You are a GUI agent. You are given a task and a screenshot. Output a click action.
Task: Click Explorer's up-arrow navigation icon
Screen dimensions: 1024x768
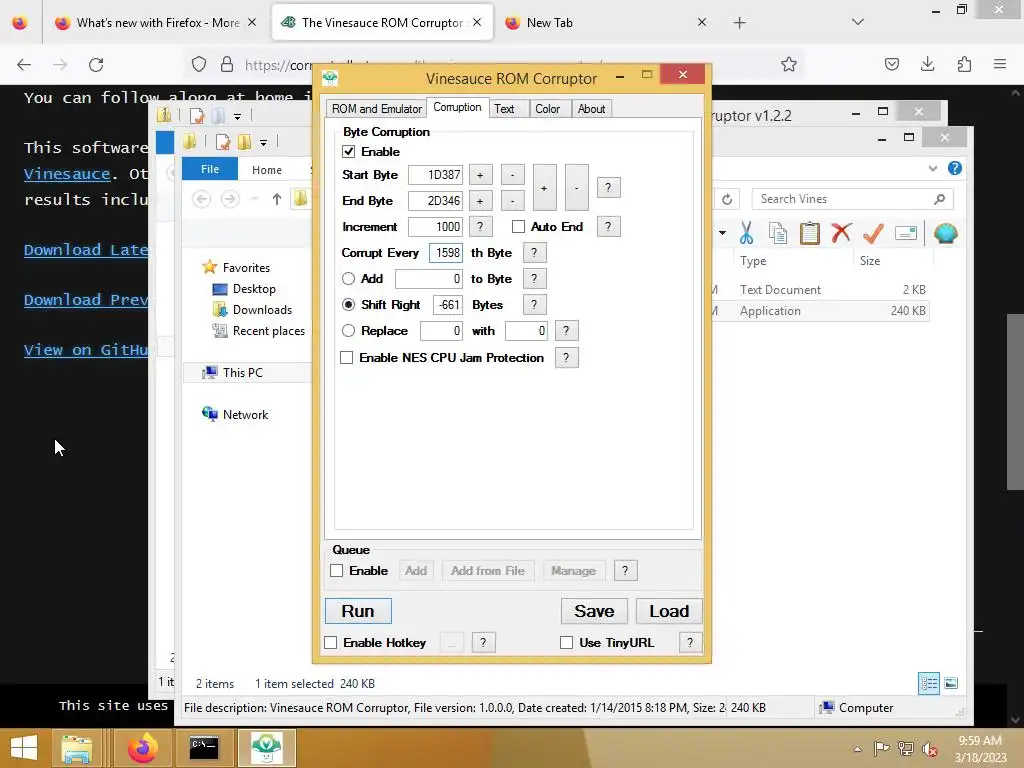point(277,199)
